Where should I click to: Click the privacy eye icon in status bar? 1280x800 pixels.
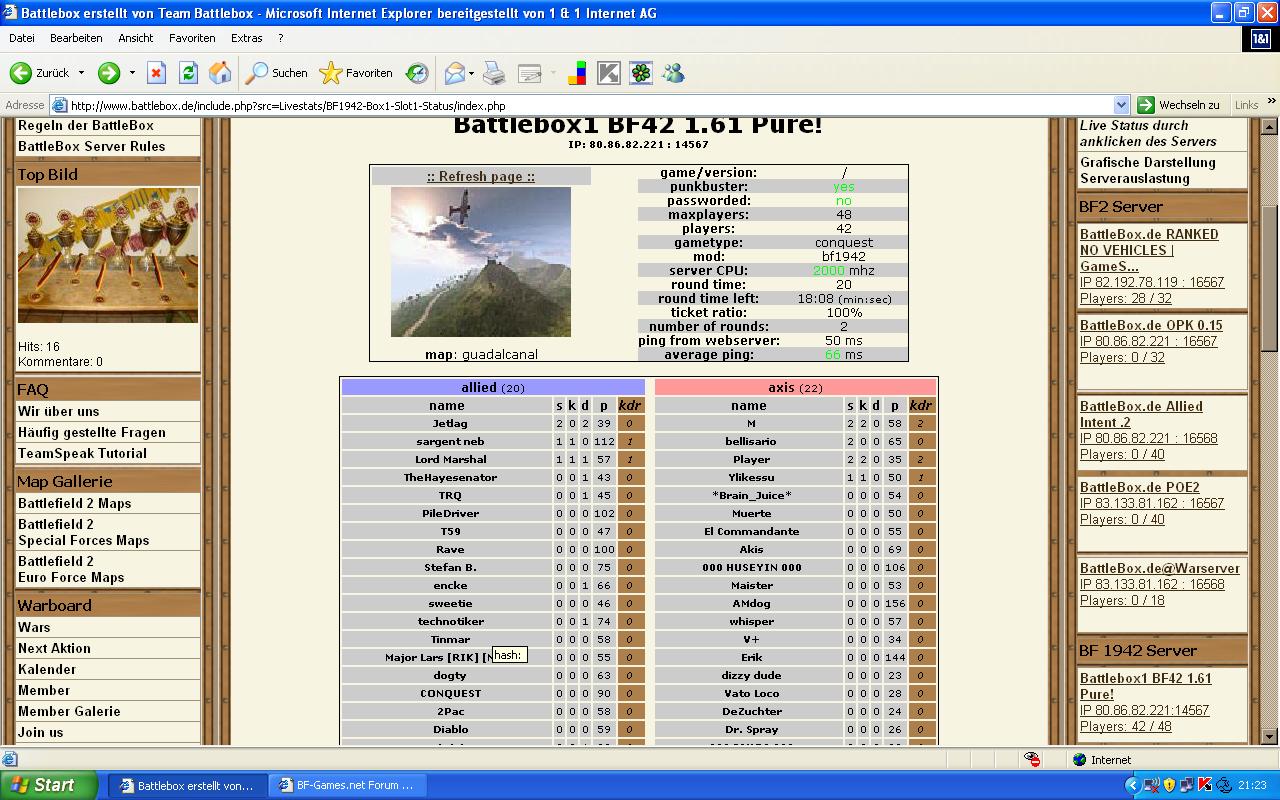click(x=1032, y=759)
